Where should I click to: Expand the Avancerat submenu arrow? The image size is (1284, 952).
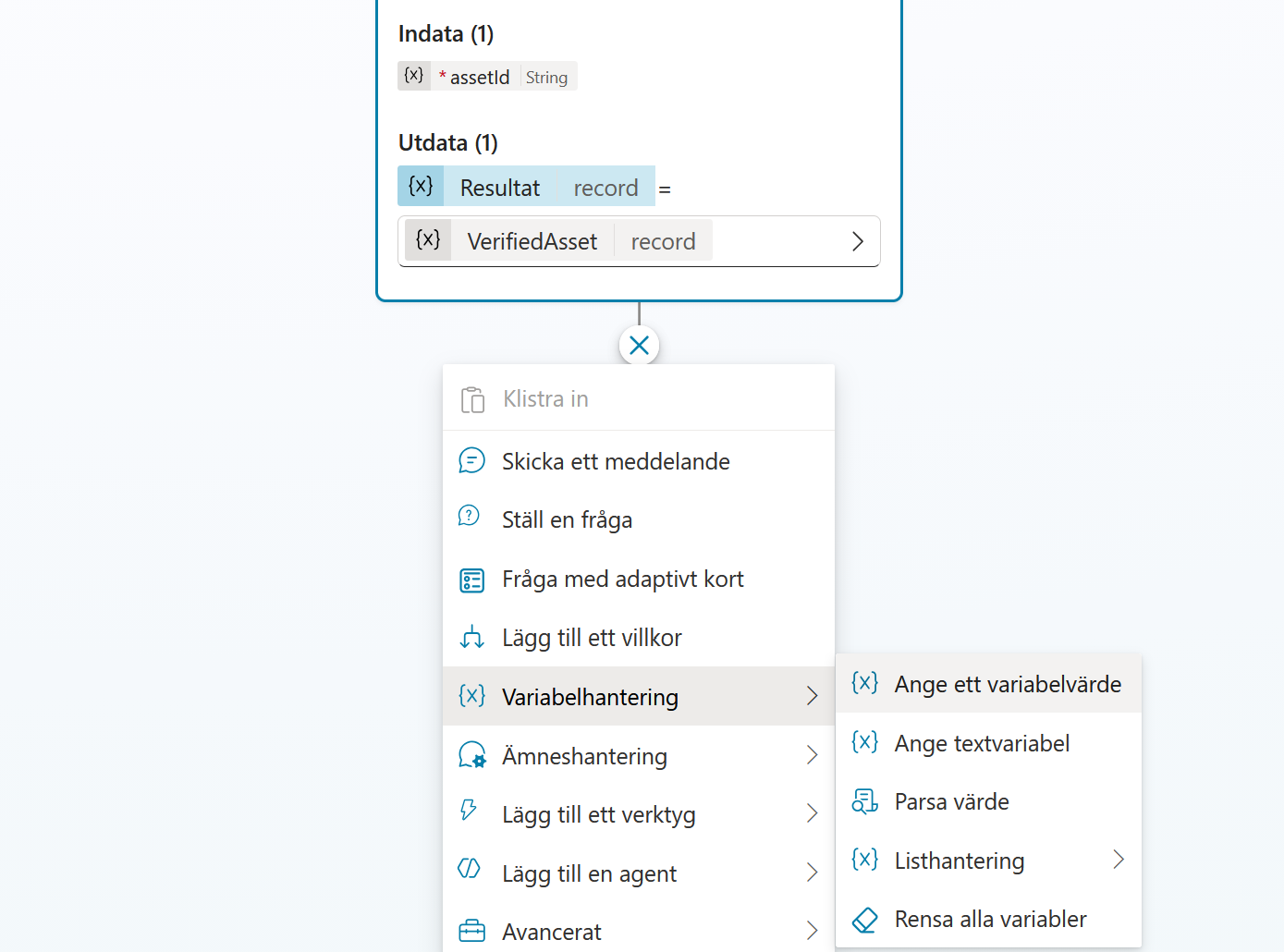(812, 931)
